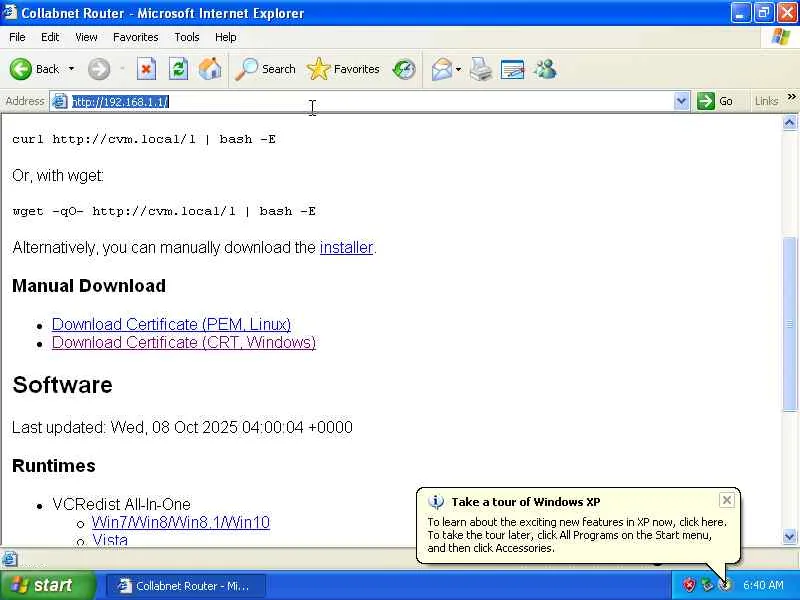
Task: Stop page loading with red X icon
Action: pos(146,69)
